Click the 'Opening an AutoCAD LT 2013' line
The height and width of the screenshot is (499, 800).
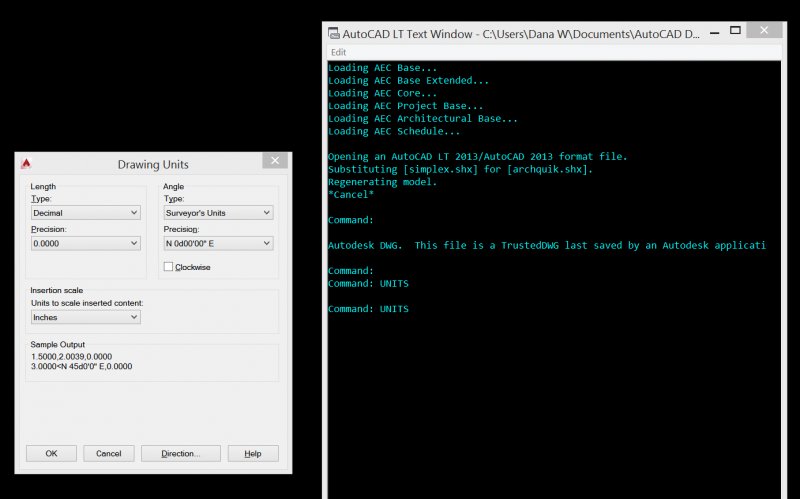click(x=478, y=156)
